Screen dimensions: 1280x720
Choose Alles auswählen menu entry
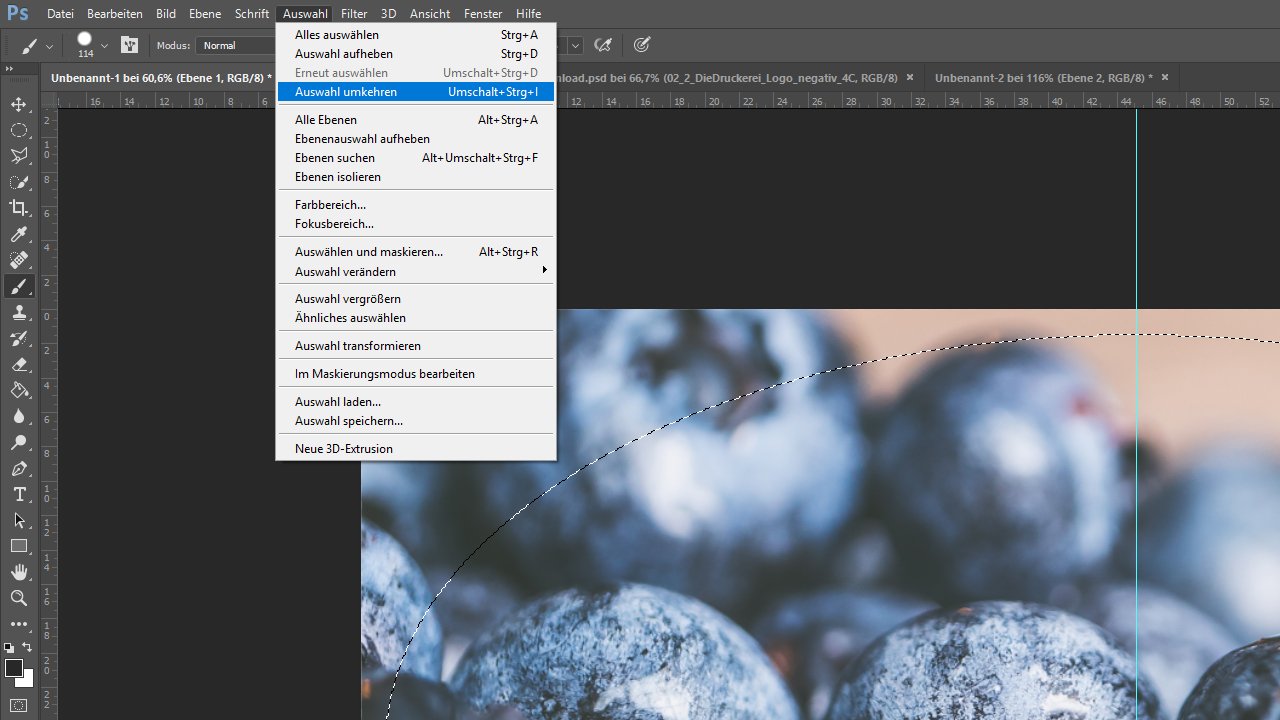[415, 34]
